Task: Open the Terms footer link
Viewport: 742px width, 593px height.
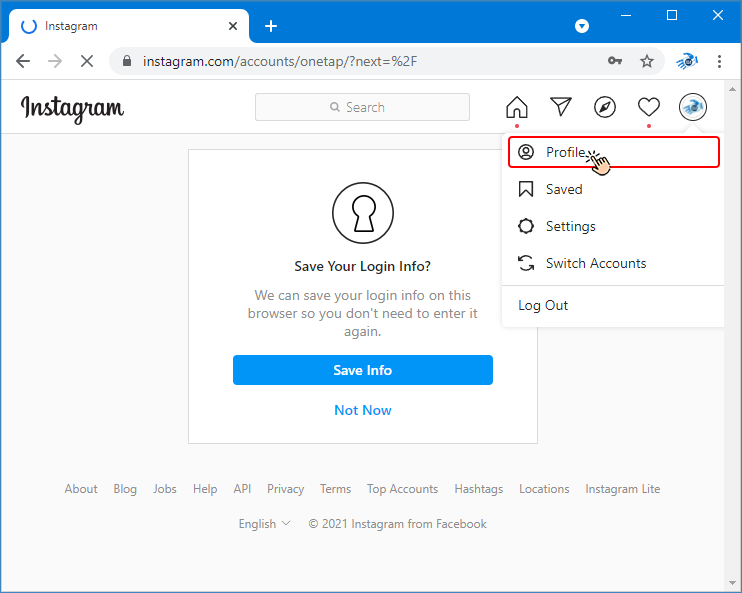Action: pyautogui.click(x=336, y=489)
